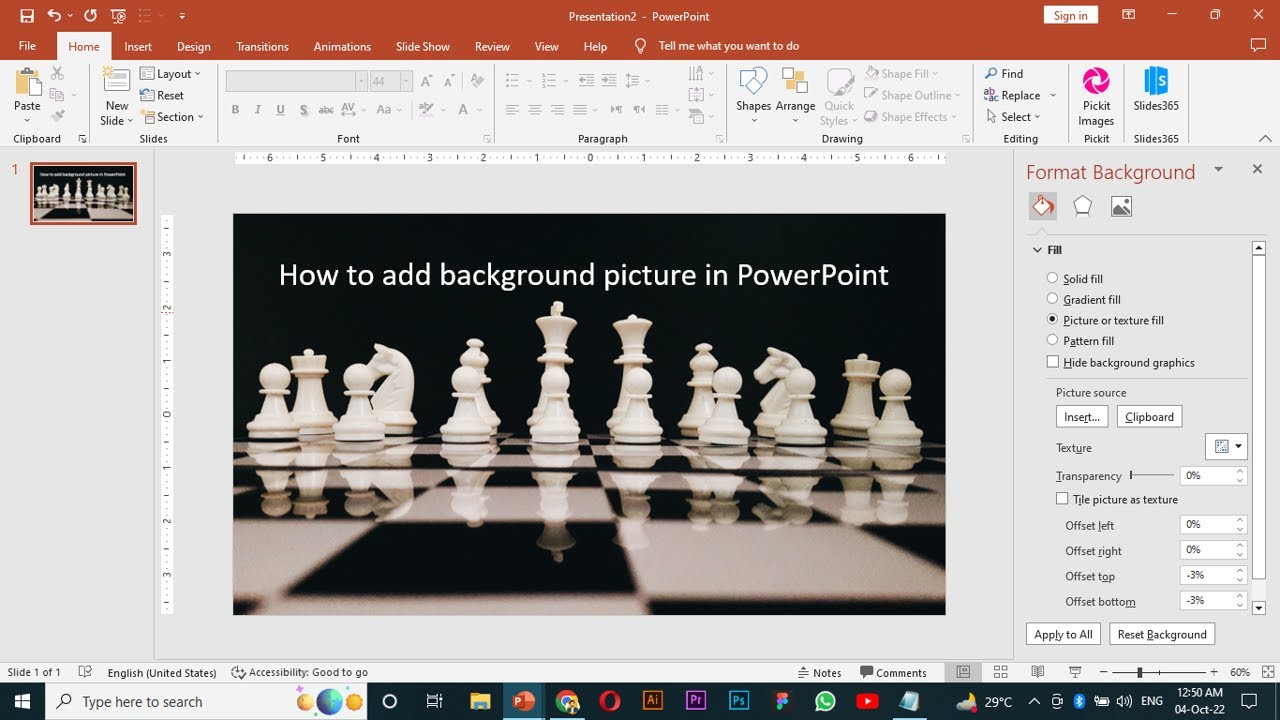The width and height of the screenshot is (1280, 720).
Task: Open the Arrange menu icon
Action: click(x=795, y=82)
